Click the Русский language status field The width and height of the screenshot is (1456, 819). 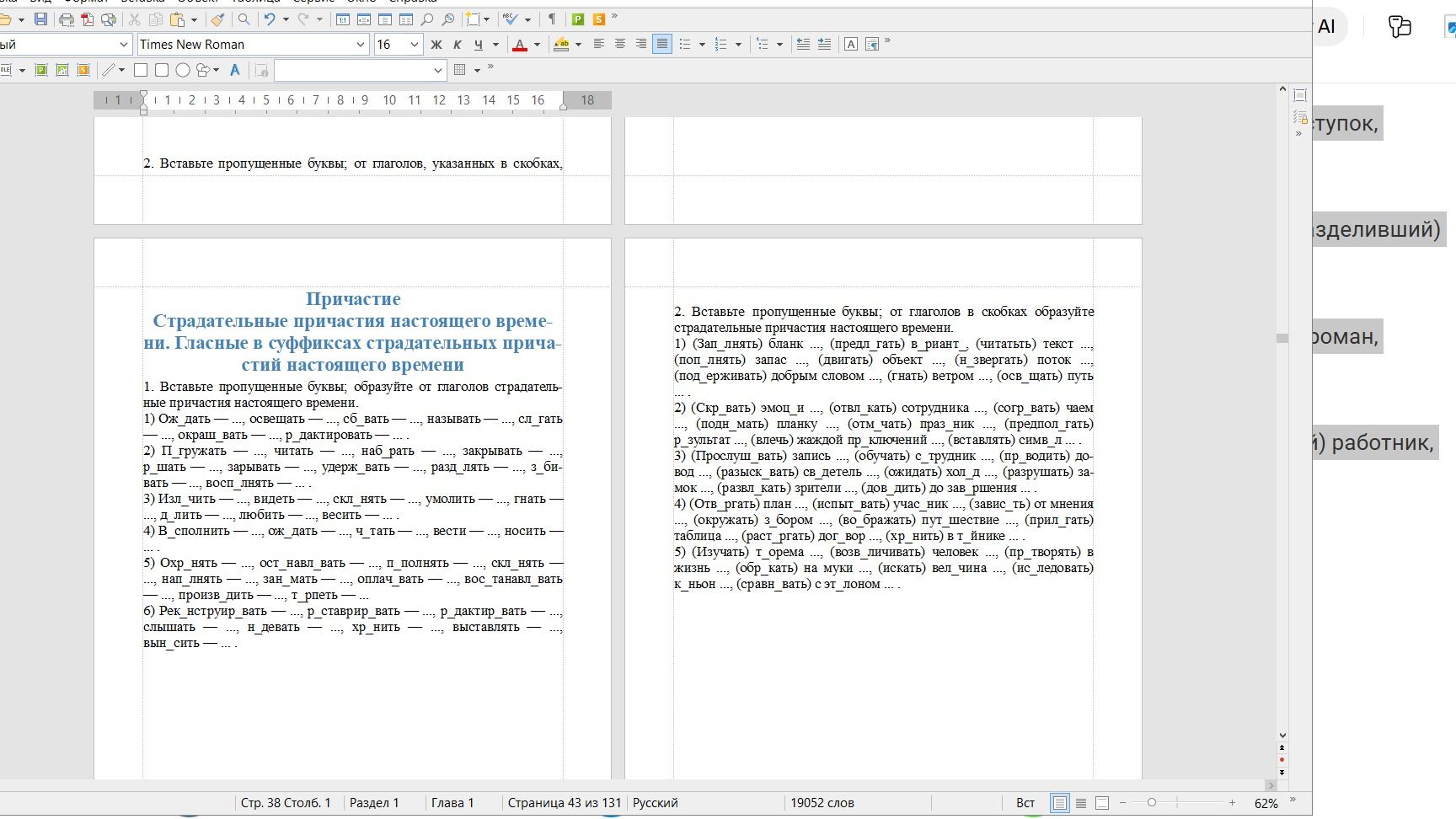pos(656,803)
